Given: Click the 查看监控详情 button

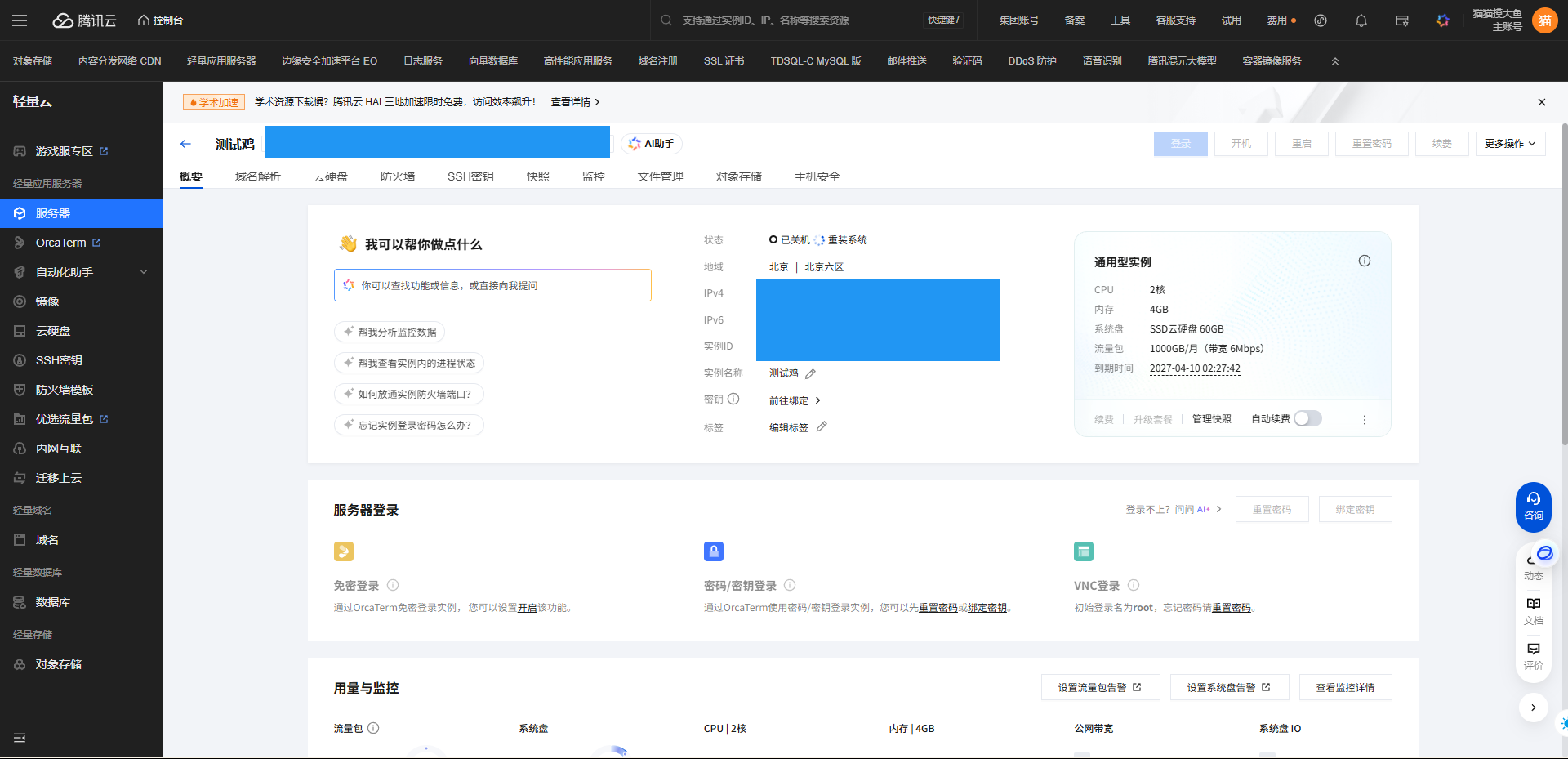Looking at the screenshot, I should 1345,688.
